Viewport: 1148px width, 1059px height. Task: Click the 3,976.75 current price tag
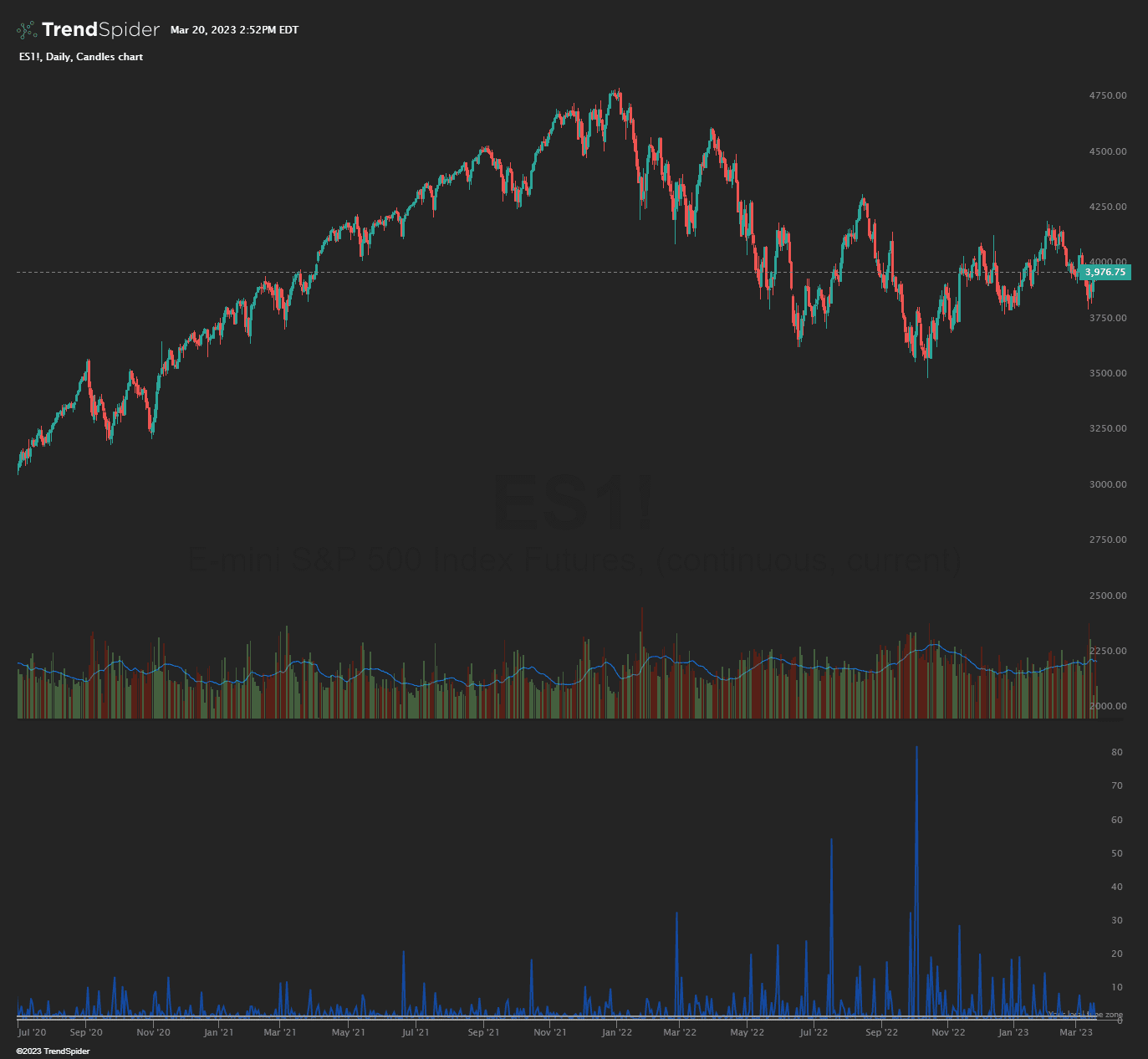(1105, 272)
